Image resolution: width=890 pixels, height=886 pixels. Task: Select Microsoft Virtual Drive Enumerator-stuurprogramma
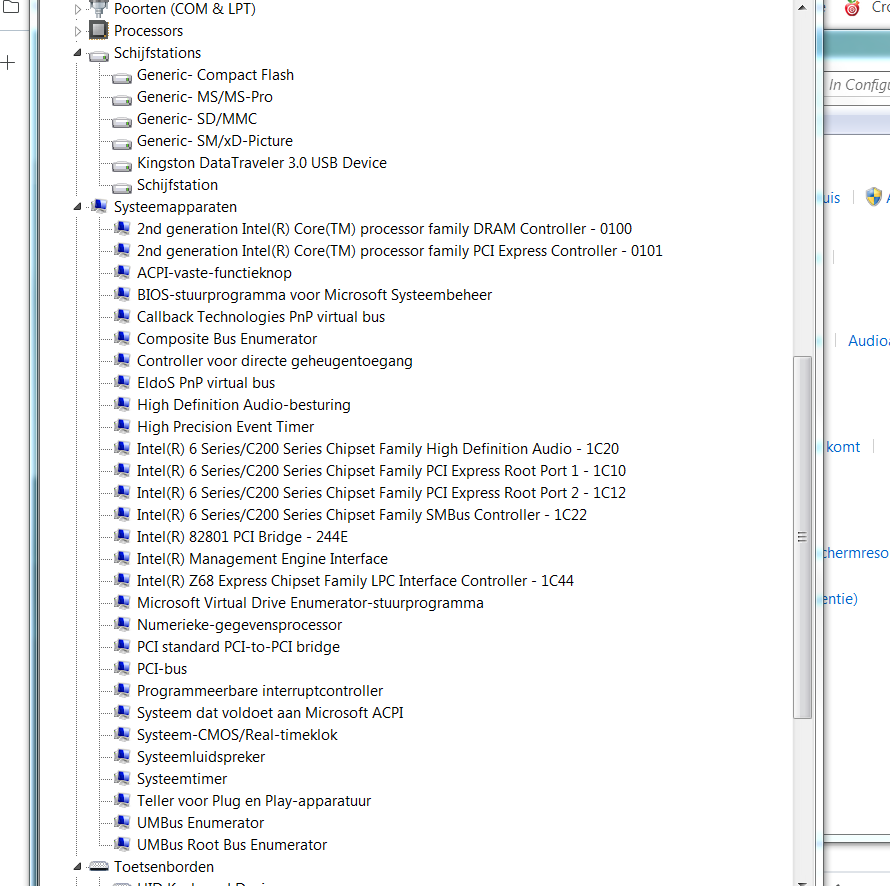point(310,603)
